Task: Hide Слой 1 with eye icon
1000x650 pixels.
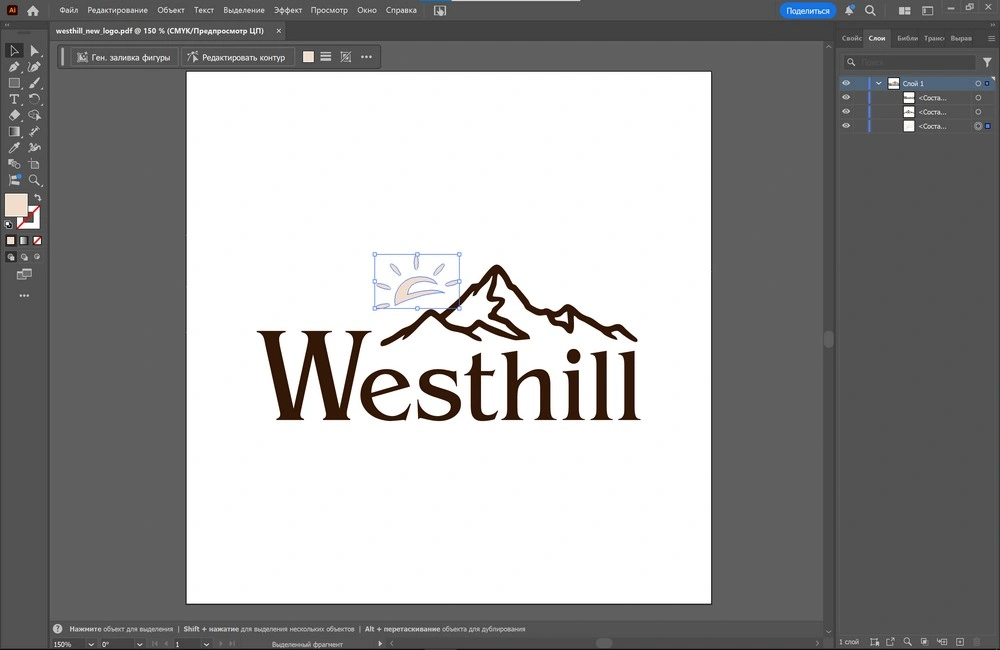Action: 846,84
